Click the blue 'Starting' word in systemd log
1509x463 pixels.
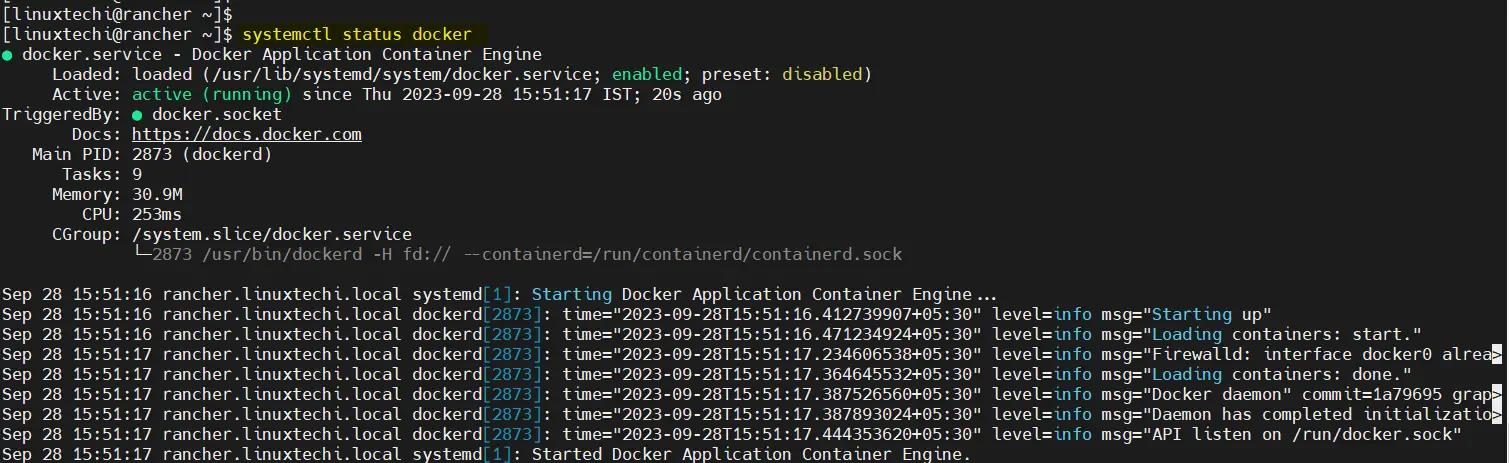(x=571, y=294)
